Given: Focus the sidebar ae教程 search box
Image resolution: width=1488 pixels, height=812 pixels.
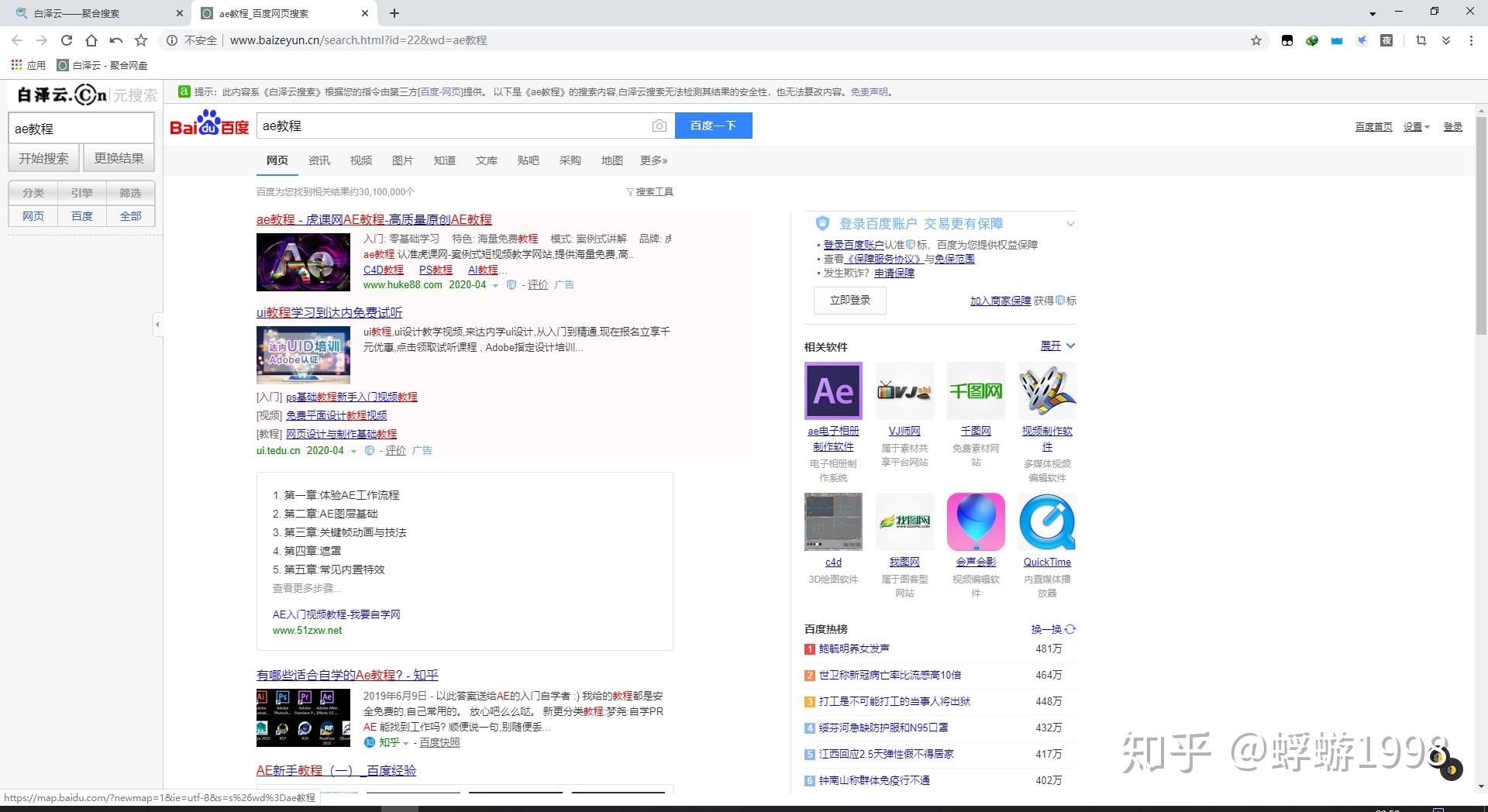Looking at the screenshot, I should point(81,129).
